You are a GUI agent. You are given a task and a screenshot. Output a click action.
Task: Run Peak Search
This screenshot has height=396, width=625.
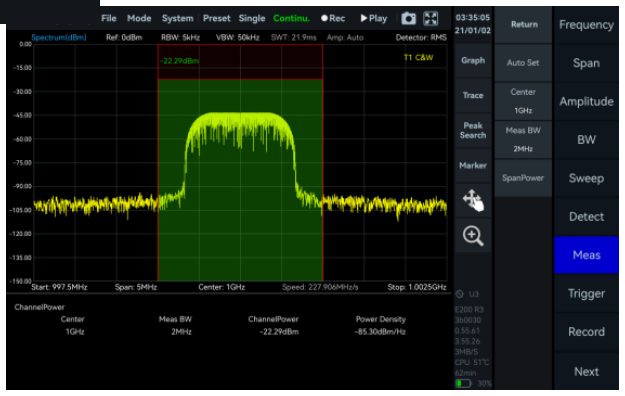473,130
